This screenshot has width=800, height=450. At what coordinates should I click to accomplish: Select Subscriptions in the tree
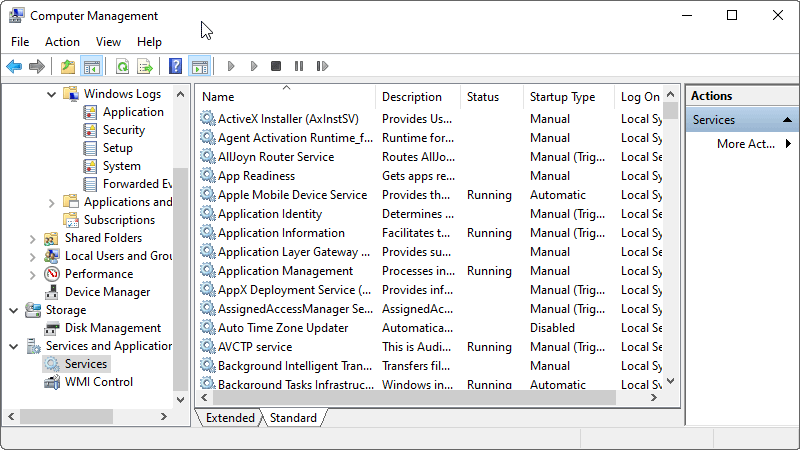pos(119,220)
